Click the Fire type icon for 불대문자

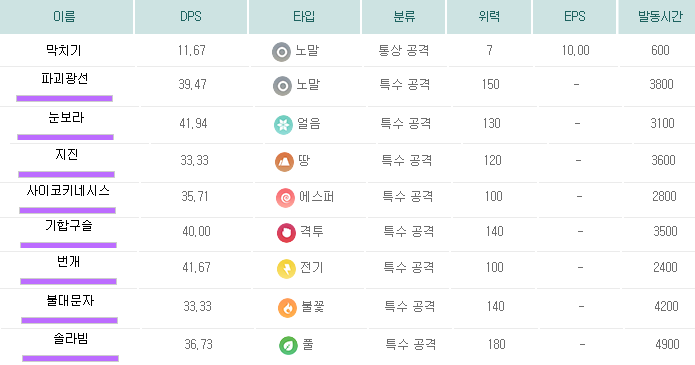(x=287, y=308)
